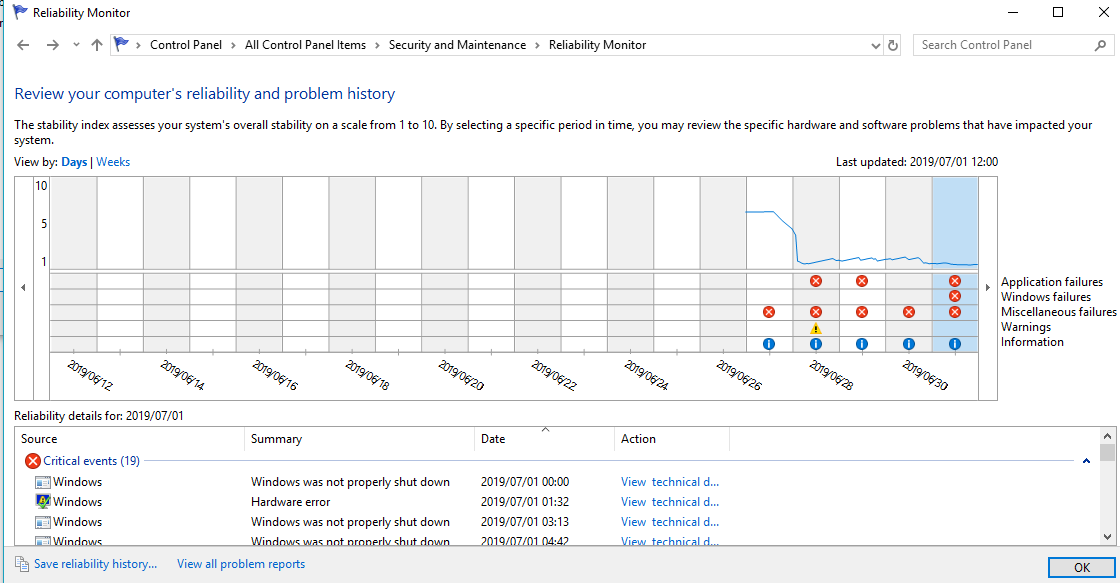Click the details list scrollbar up arrow
The width and height of the screenshot is (1120, 583).
[1107, 435]
